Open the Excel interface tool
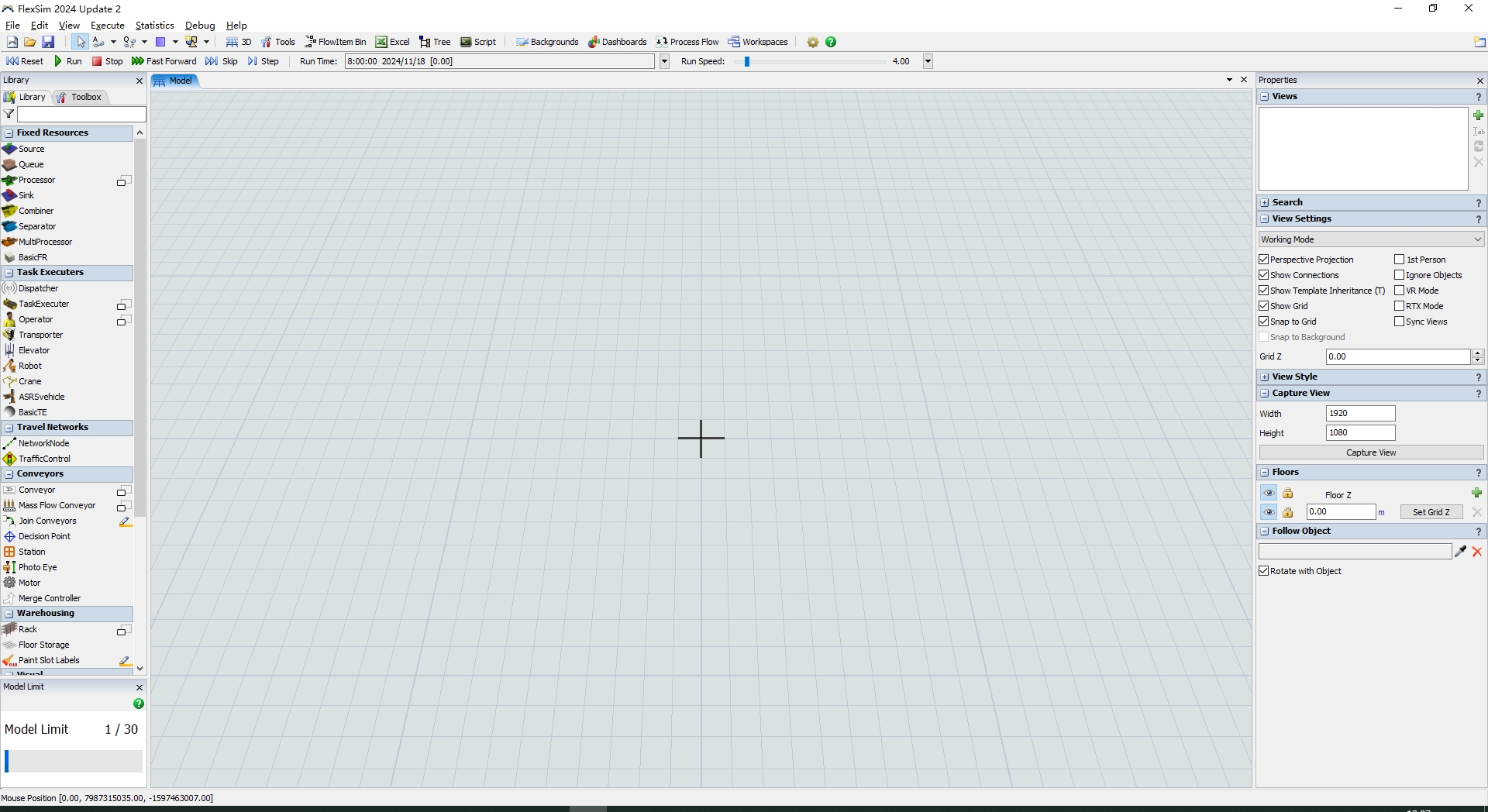 click(393, 42)
